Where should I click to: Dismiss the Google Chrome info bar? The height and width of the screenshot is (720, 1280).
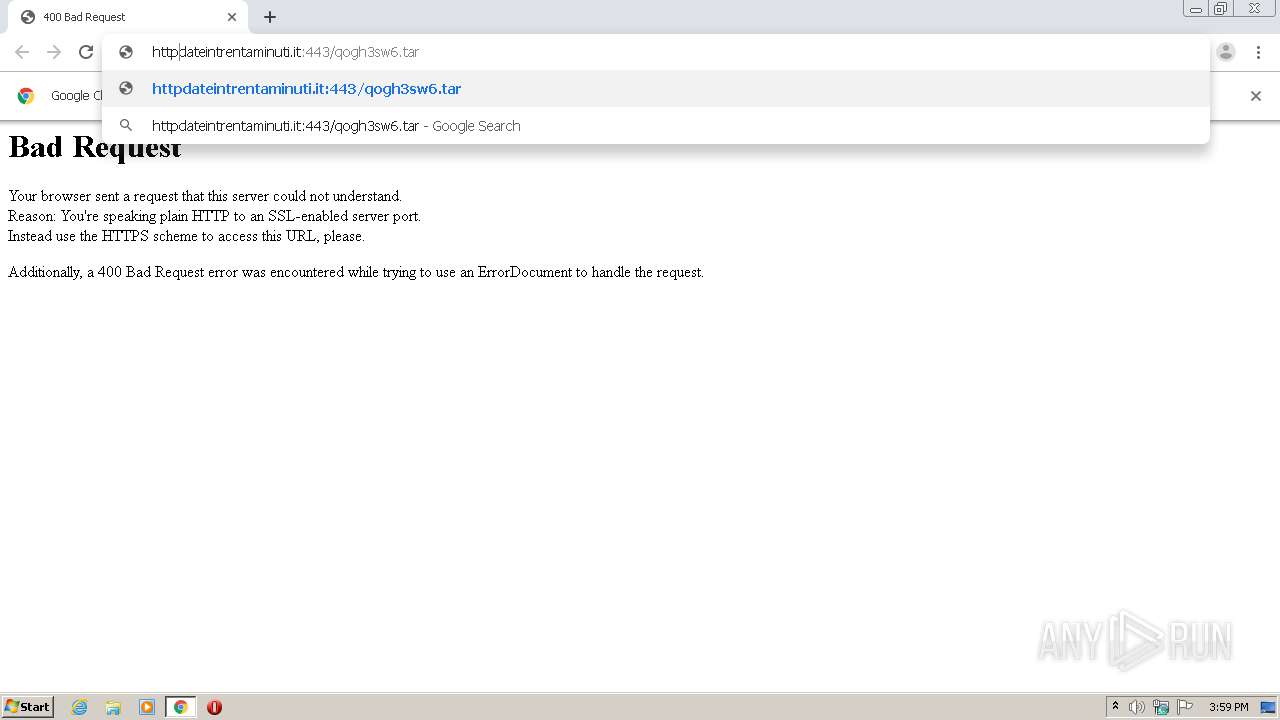pyautogui.click(x=1256, y=96)
